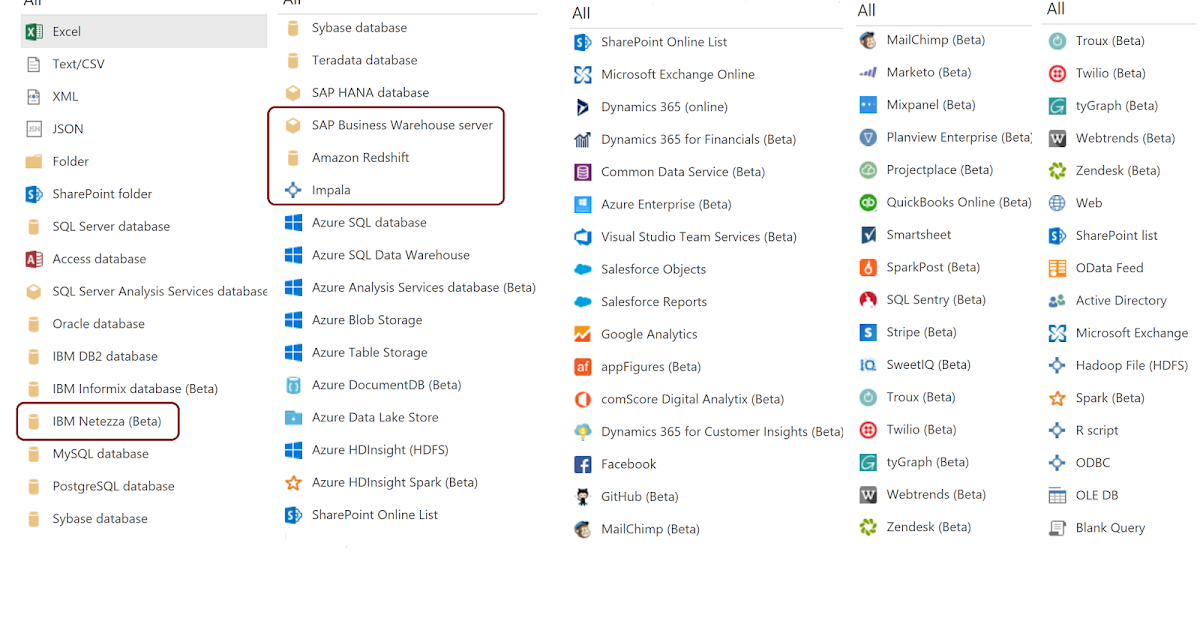This screenshot has width=1200, height=630.
Task: Select the GitHub (Beta) connector icon
Action: click(582, 496)
